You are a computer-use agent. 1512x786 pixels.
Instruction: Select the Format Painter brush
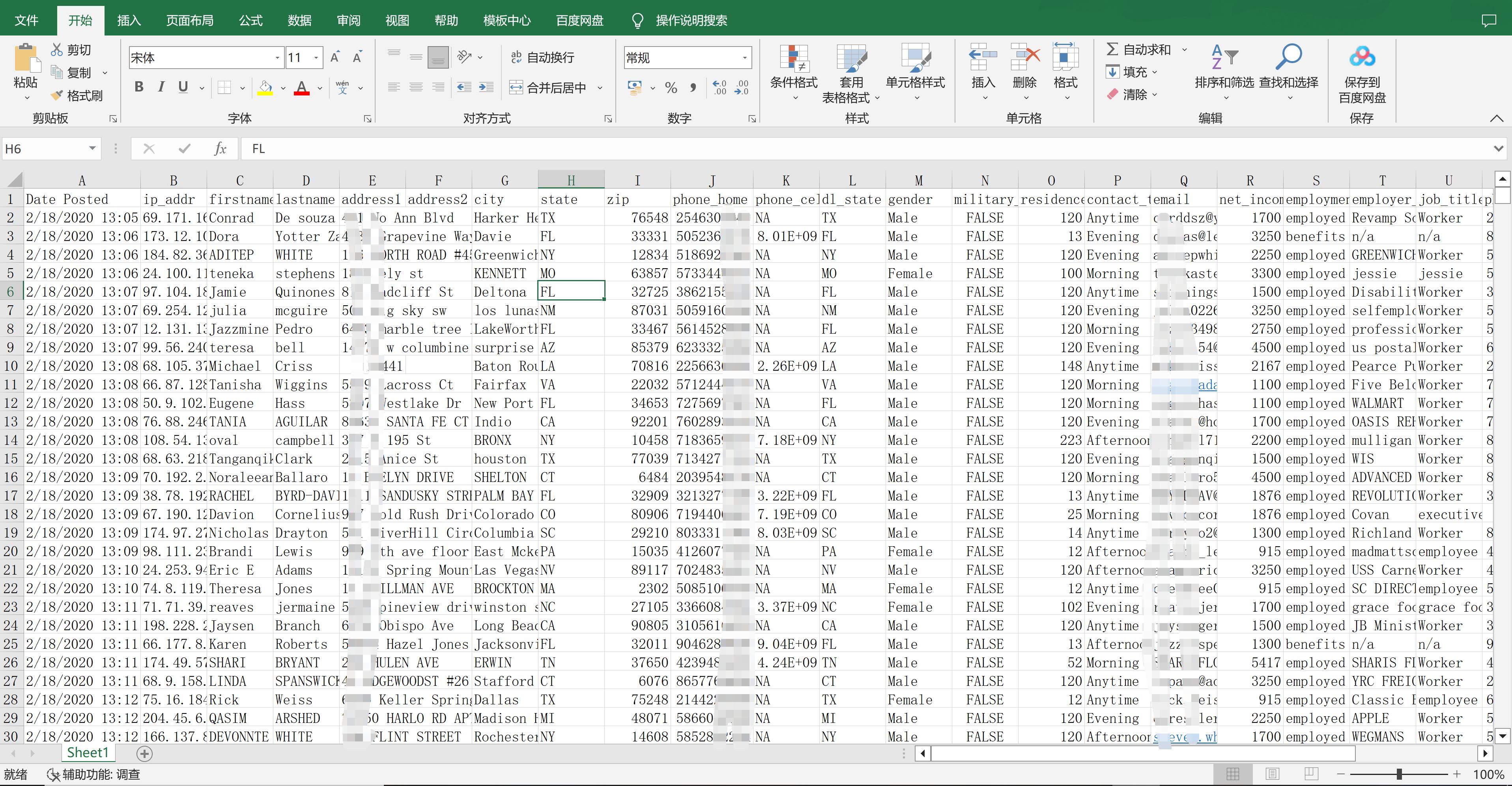pos(57,95)
